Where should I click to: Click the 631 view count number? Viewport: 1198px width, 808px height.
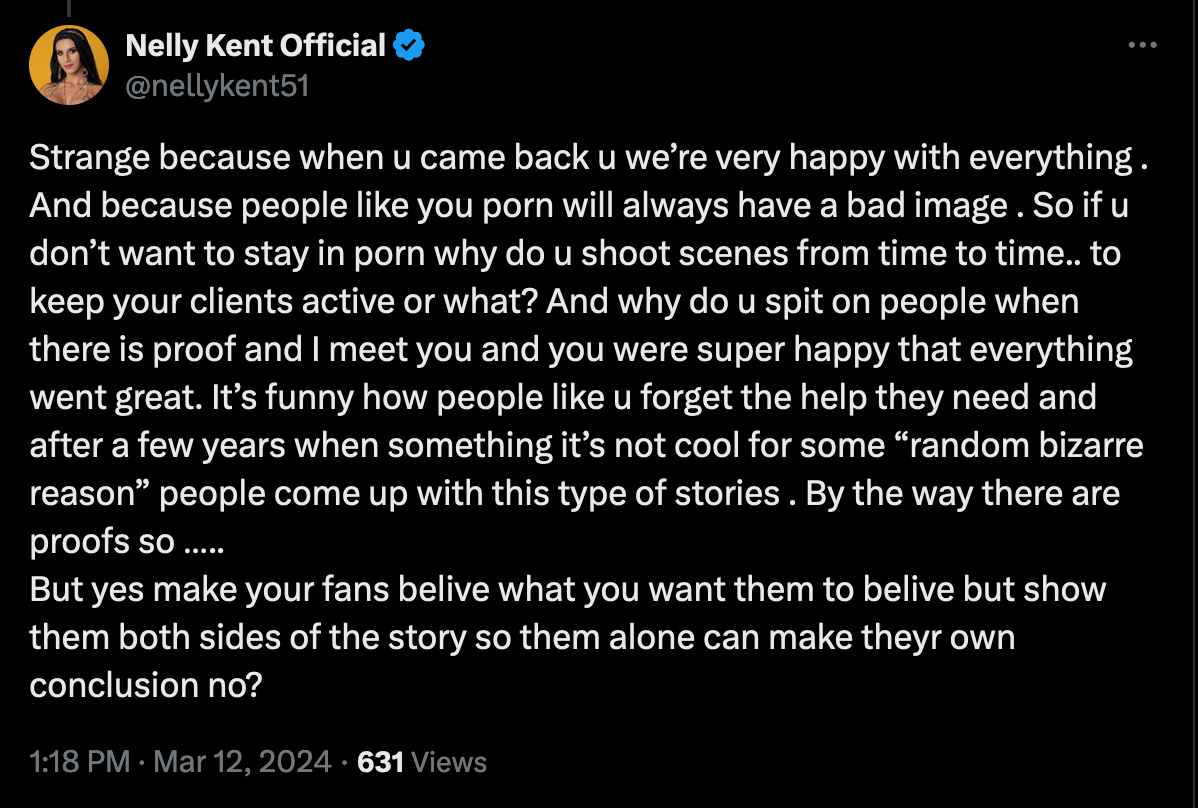380,762
